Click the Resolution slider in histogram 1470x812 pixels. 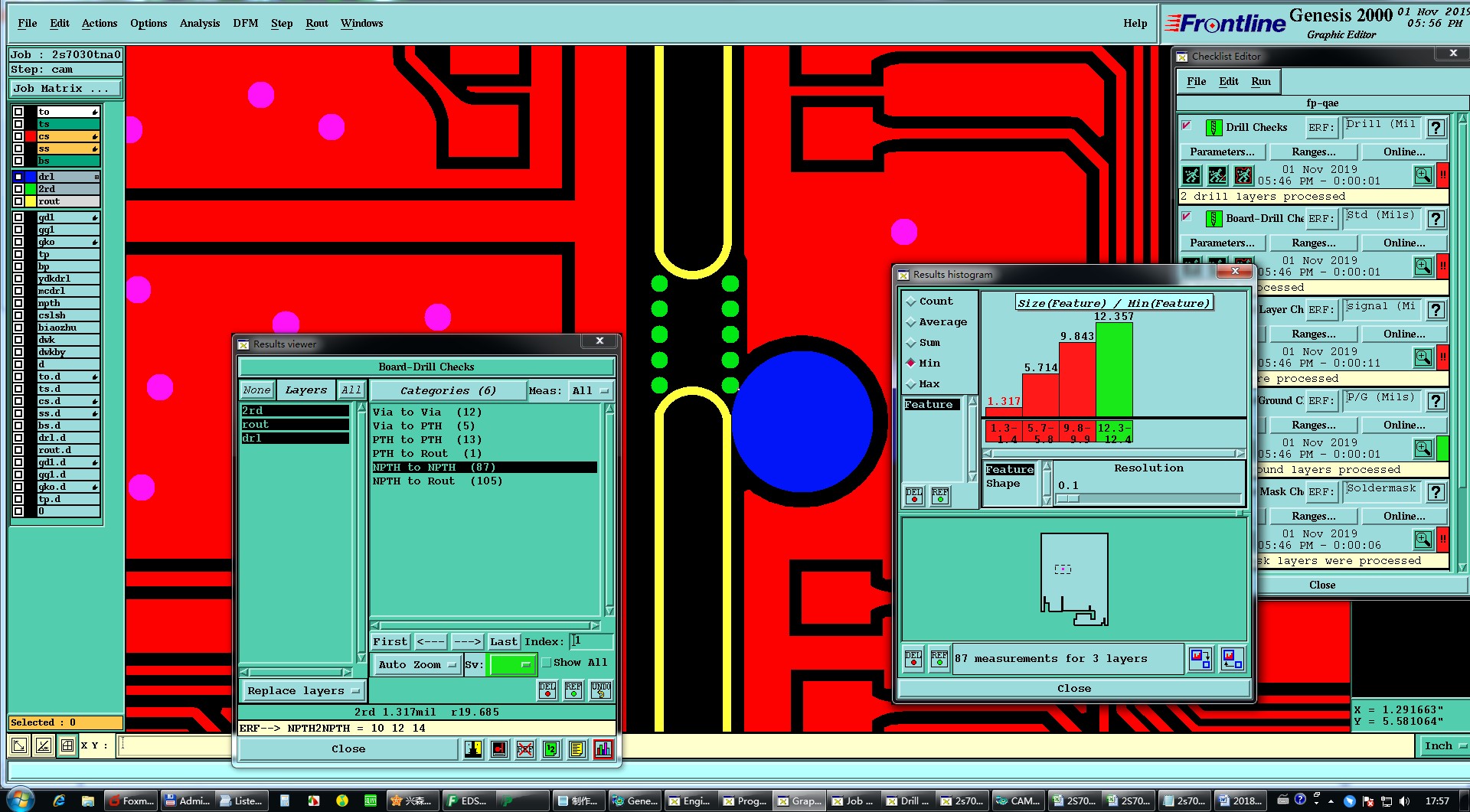(1148, 498)
